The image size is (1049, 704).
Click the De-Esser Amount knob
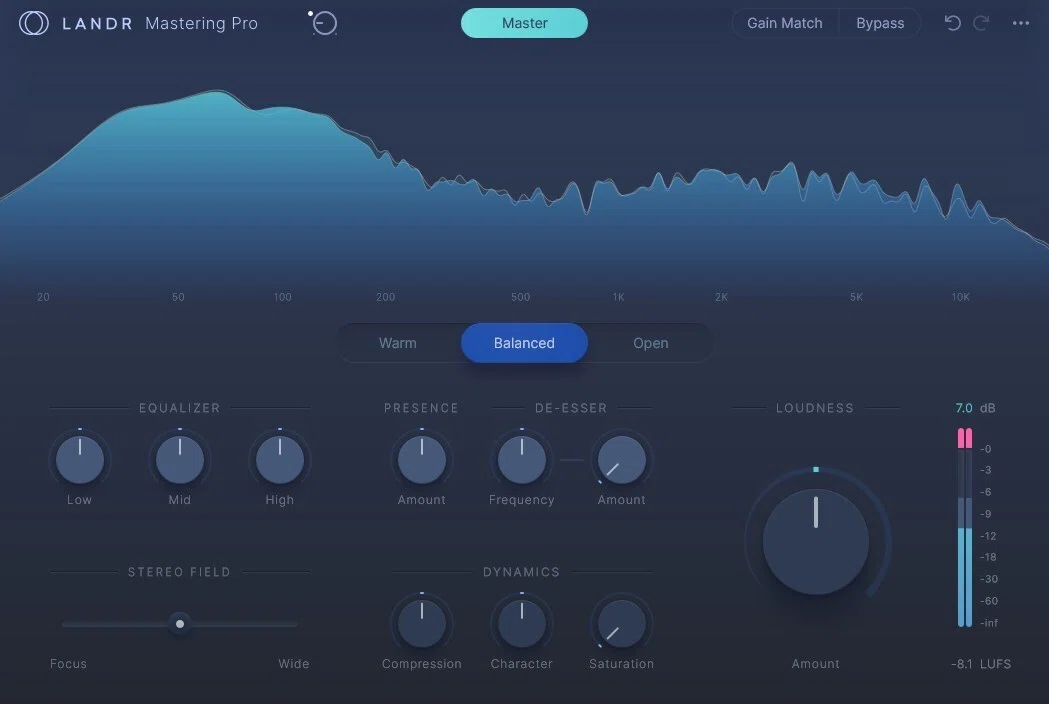click(622, 460)
